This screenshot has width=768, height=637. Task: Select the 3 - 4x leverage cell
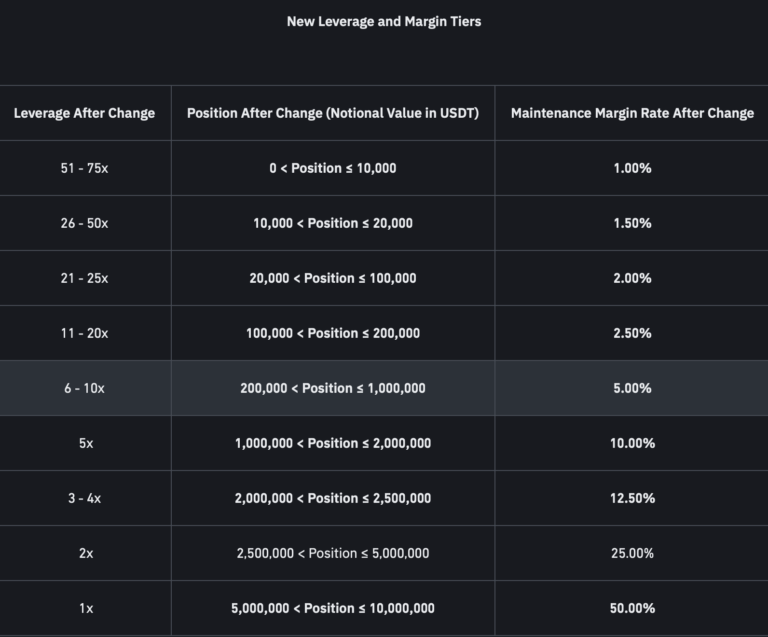tap(85, 498)
